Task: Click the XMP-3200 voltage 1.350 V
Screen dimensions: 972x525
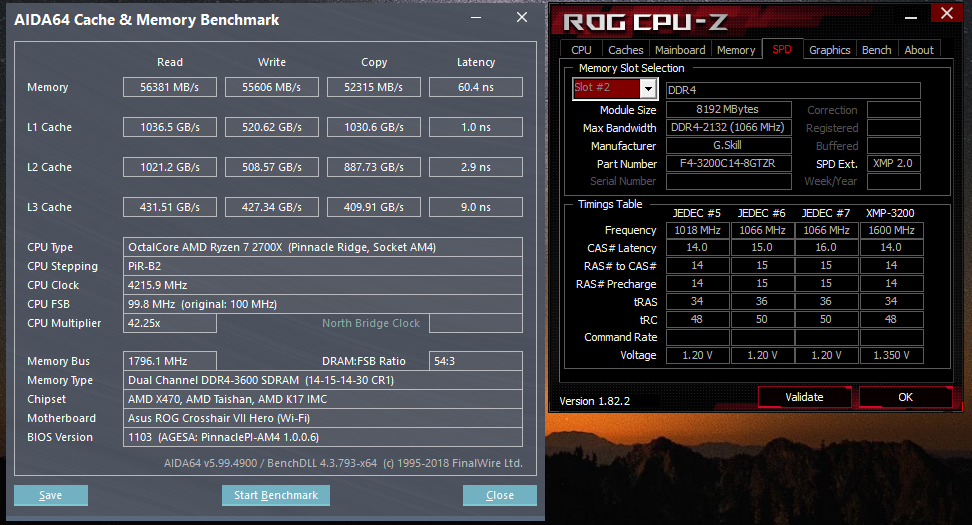Action: 891,355
